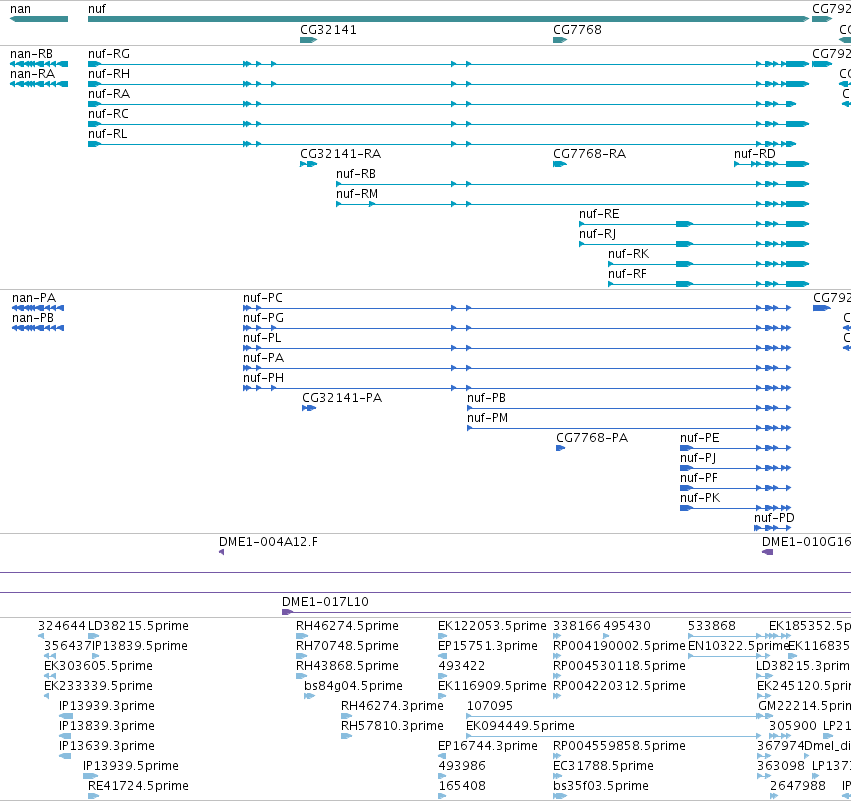Select the nuf-RF transcript label
Viewport: 851px width, 801px height.
tap(627, 274)
